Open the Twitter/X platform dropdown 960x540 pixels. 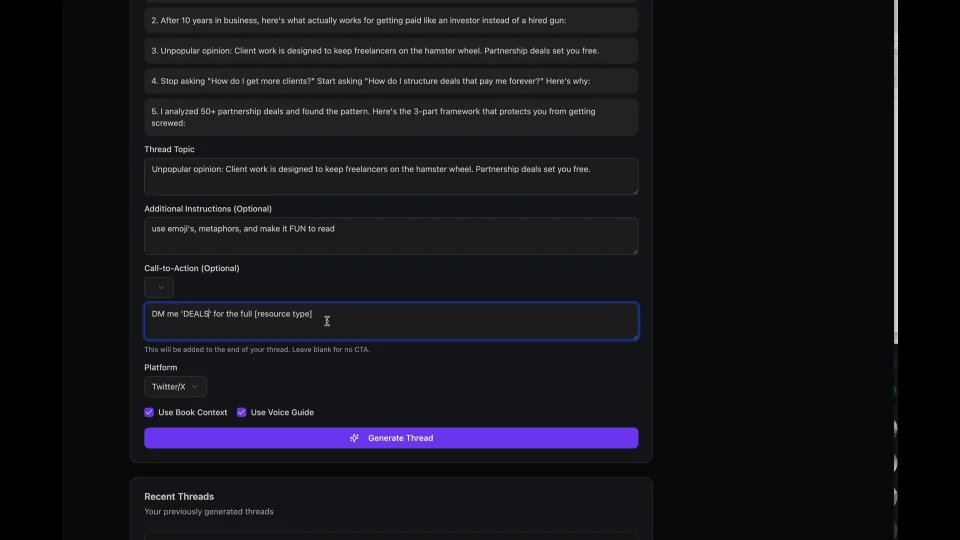tap(175, 387)
